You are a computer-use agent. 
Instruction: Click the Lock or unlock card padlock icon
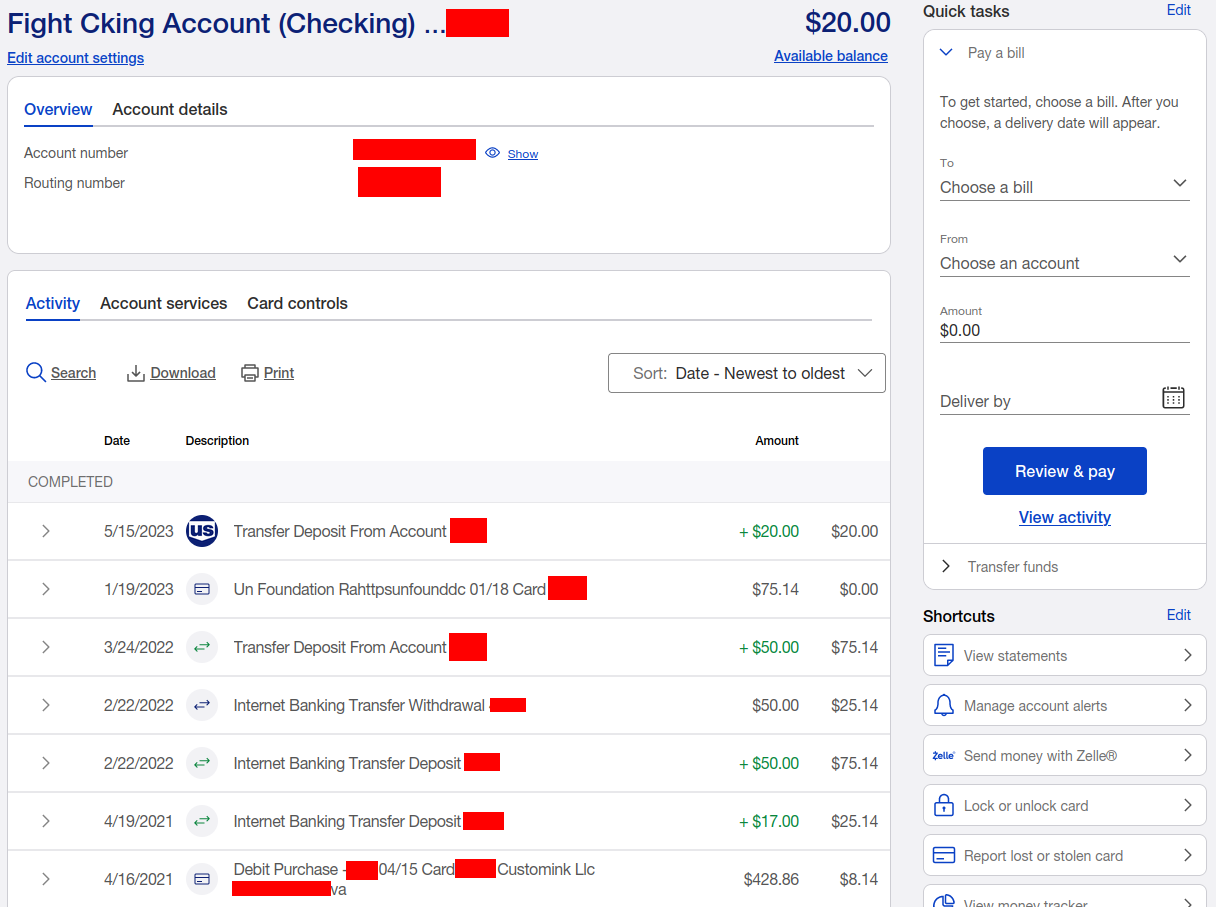(x=943, y=806)
